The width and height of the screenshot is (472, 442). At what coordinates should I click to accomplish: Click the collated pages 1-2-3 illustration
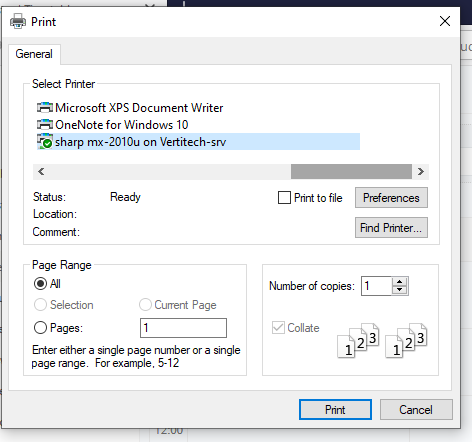382,340
